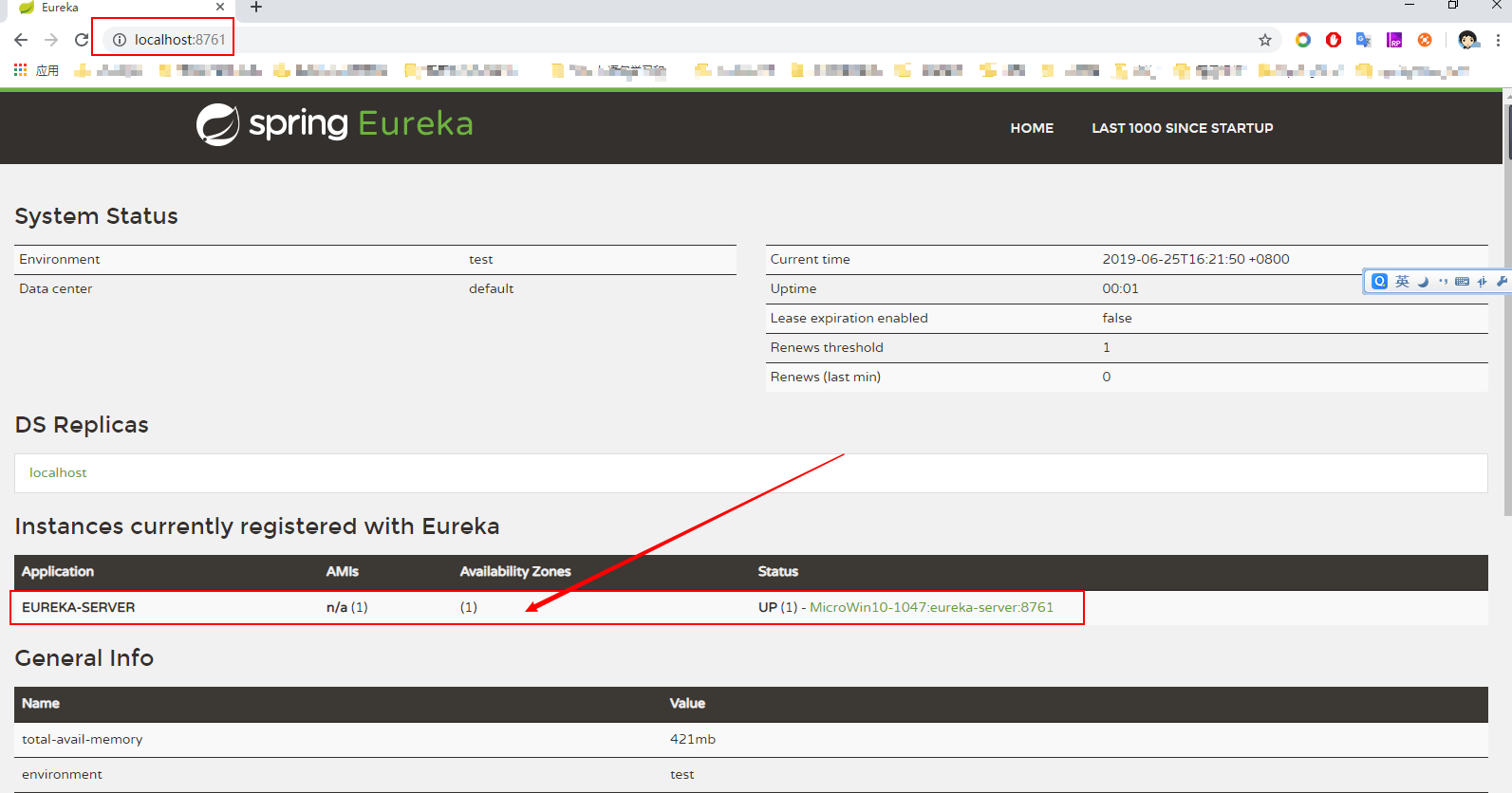The height and width of the screenshot is (793, 1512).
Task: Open the localhost DS replica link
Action: tap(58, 472)
